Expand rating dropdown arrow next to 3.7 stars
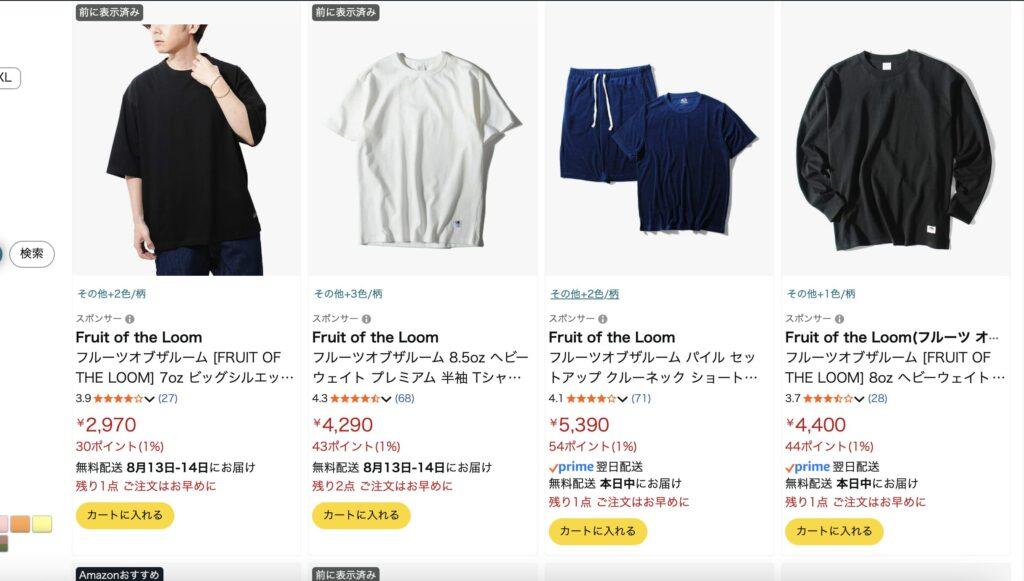Viewport: 1024px width, 581px height. click(859, 399)
